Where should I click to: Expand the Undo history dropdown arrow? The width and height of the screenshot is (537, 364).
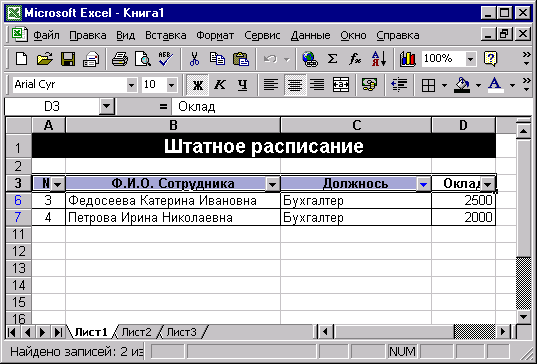click(287, 60)
